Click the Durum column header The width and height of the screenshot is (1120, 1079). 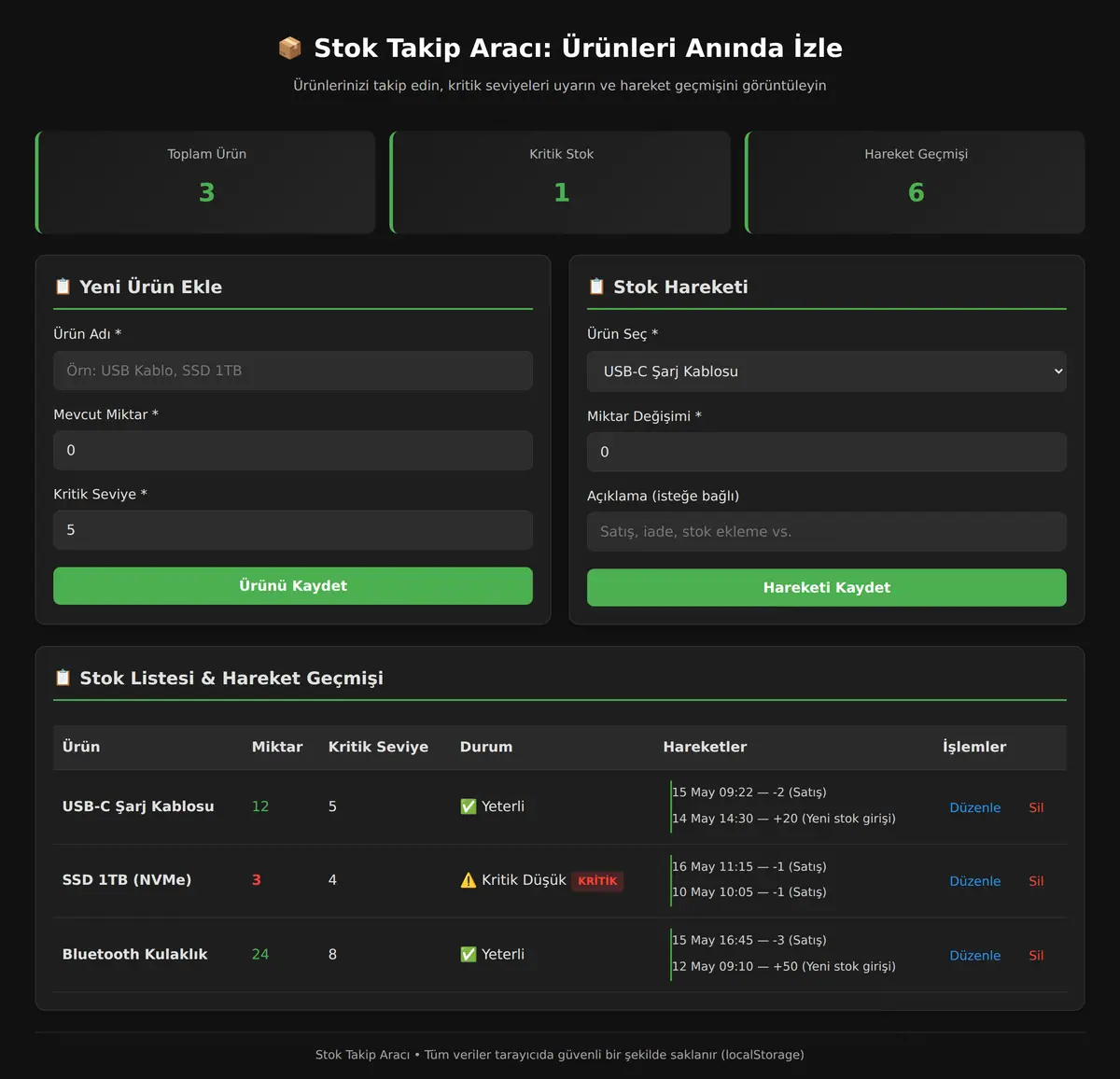point(486,747)
